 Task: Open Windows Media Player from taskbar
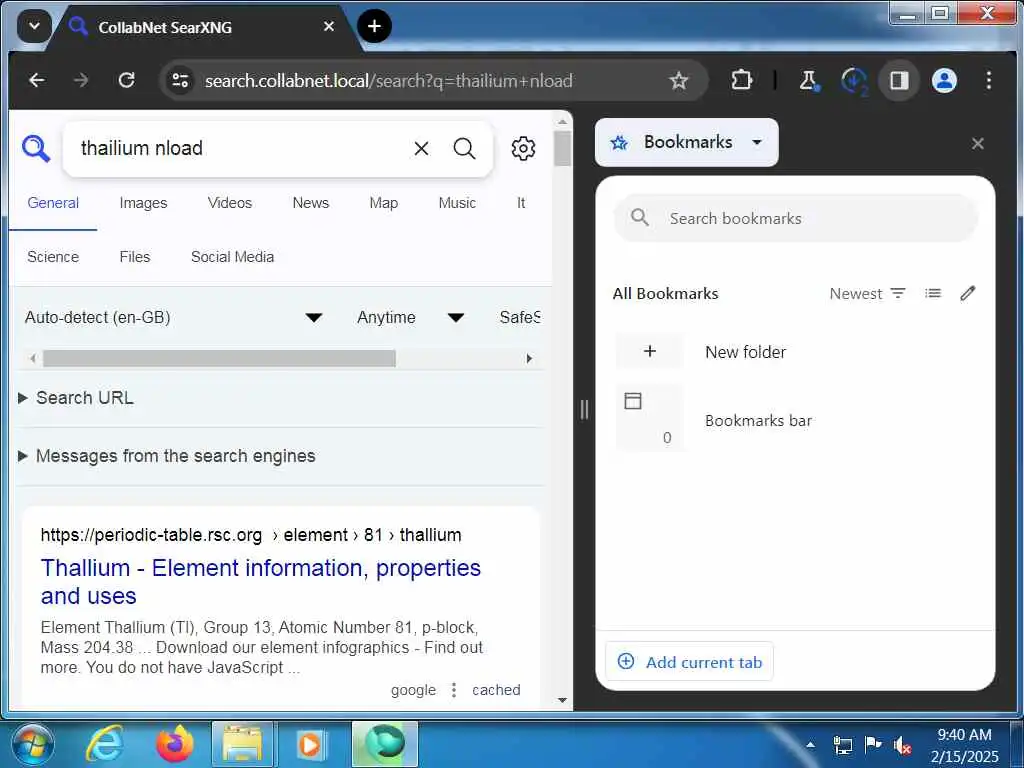coord(310,744)
